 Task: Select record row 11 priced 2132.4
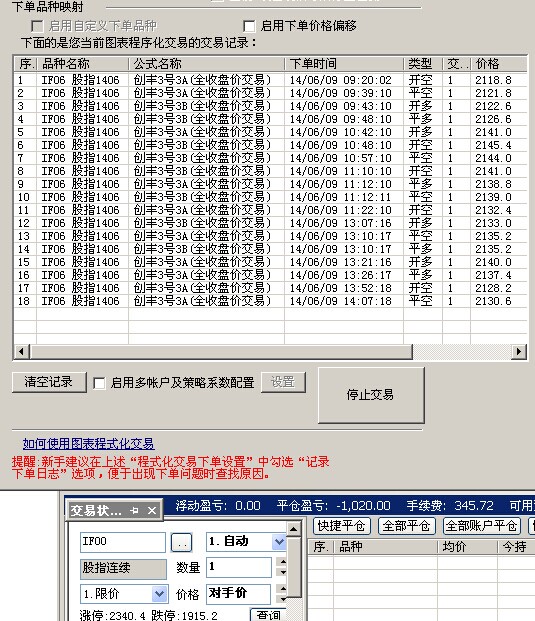click(x=270, y=210)
